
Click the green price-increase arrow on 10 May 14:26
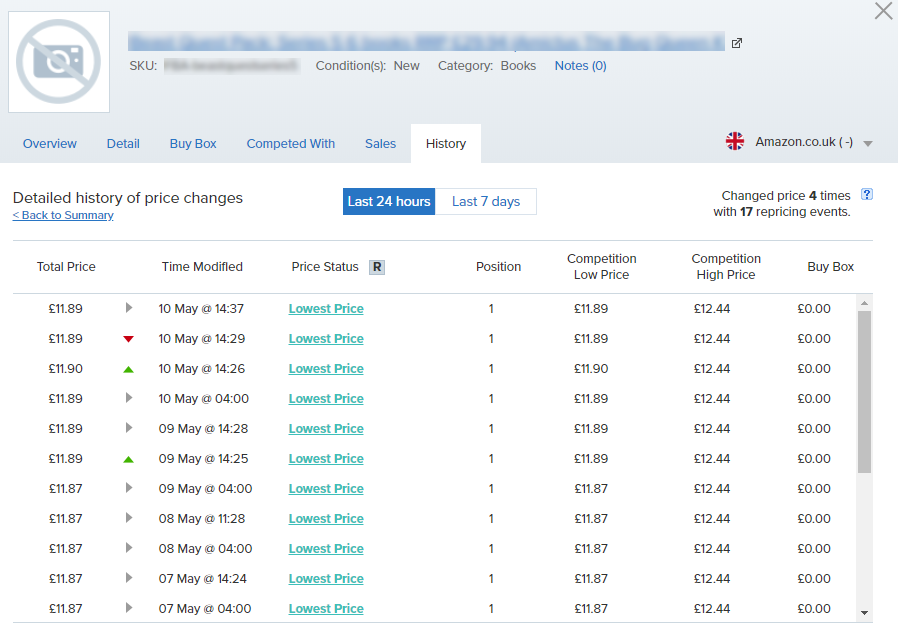click(x=128, y=368)
